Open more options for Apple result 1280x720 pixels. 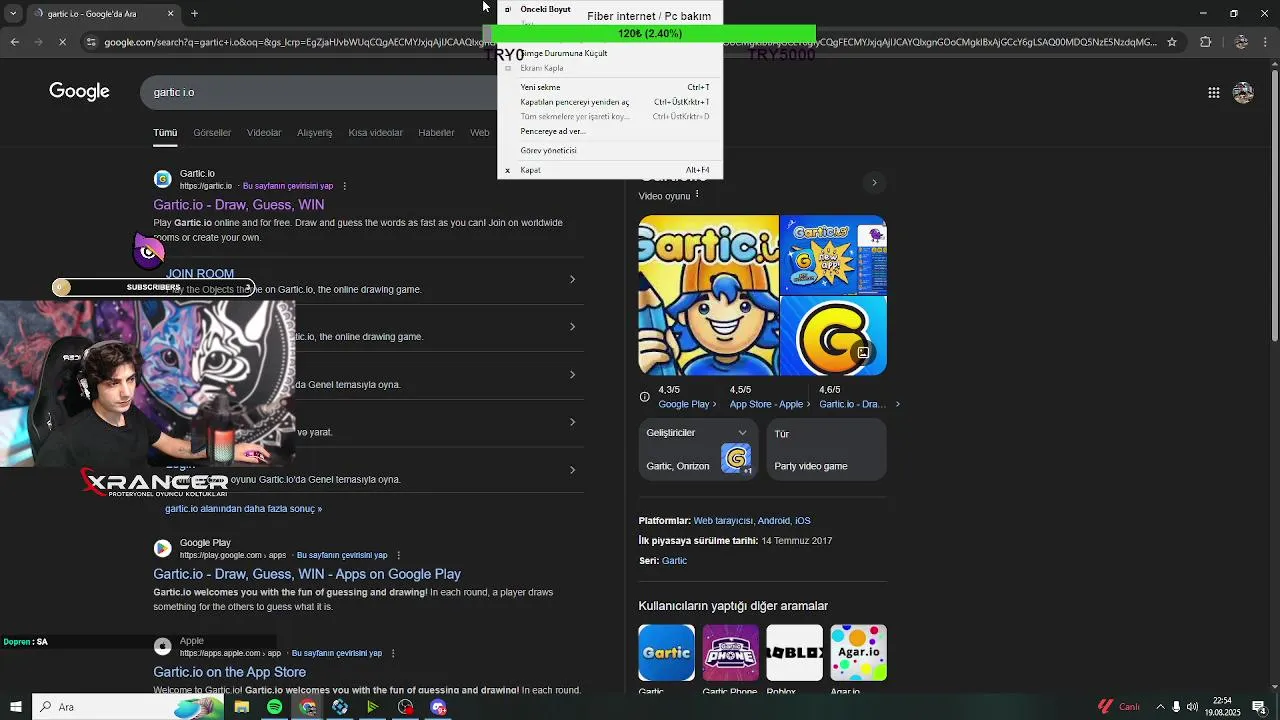tap(393, 653)
